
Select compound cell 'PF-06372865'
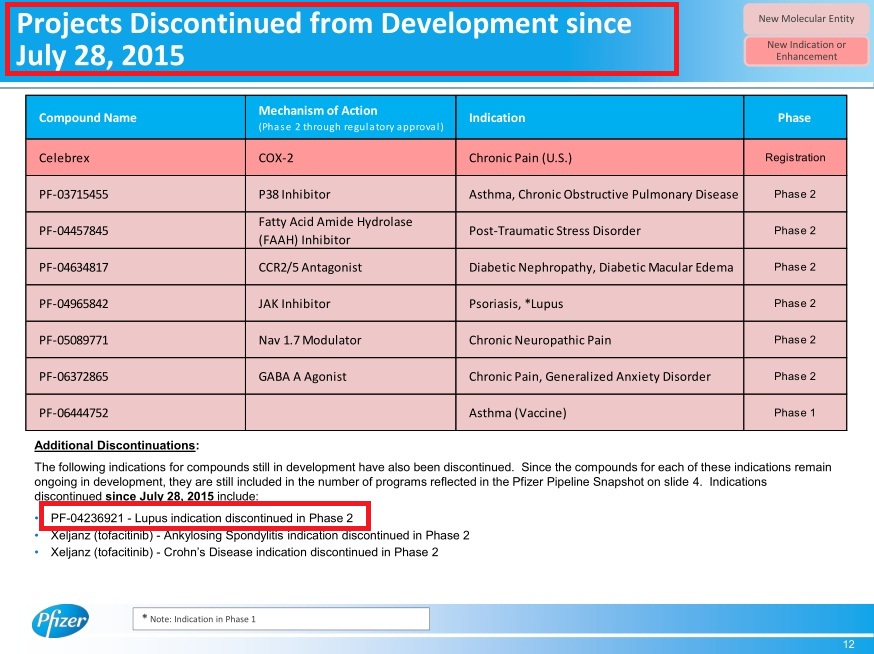click(x=135, y=376)
